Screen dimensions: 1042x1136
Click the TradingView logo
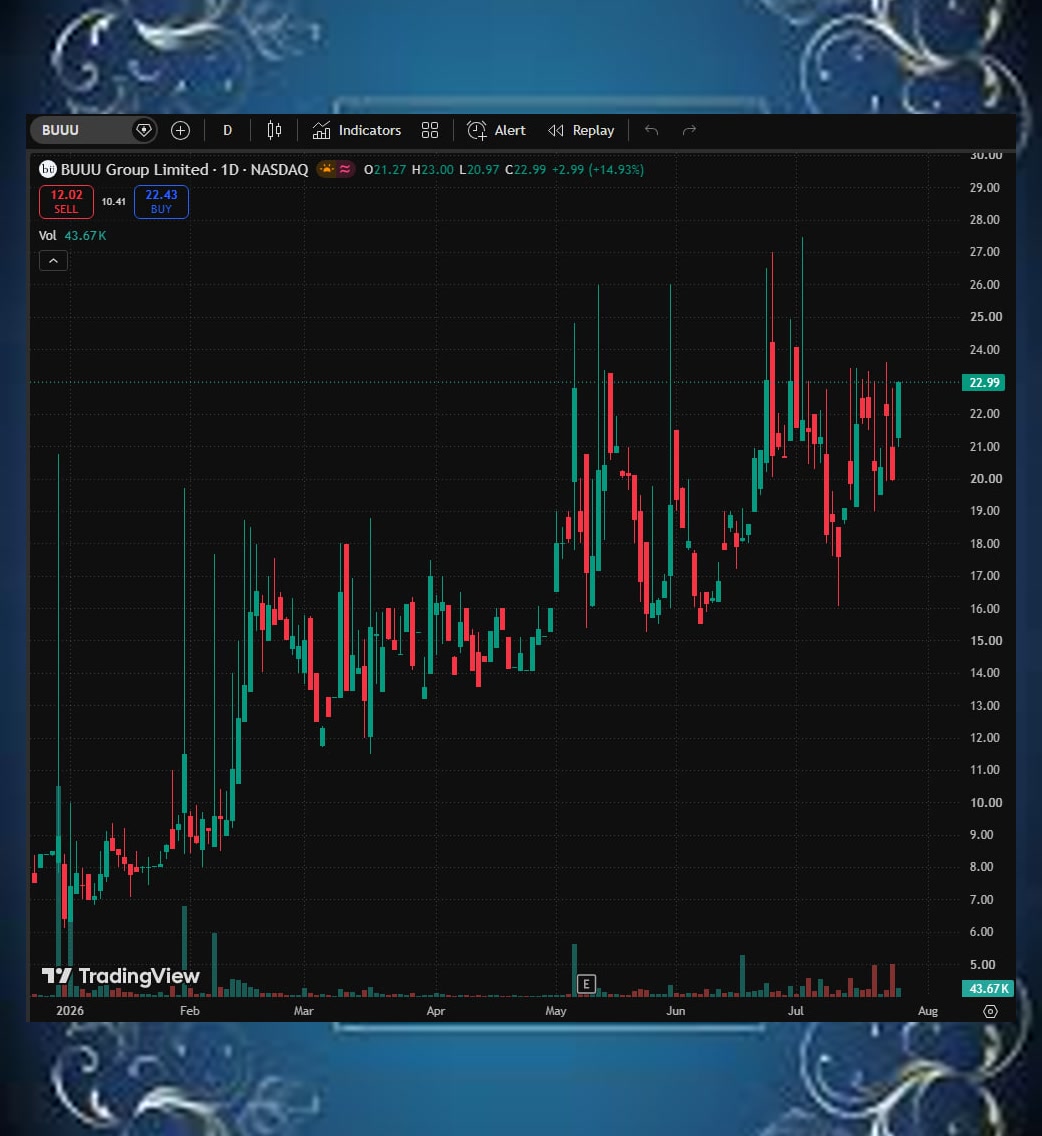(x=120, y=976)
